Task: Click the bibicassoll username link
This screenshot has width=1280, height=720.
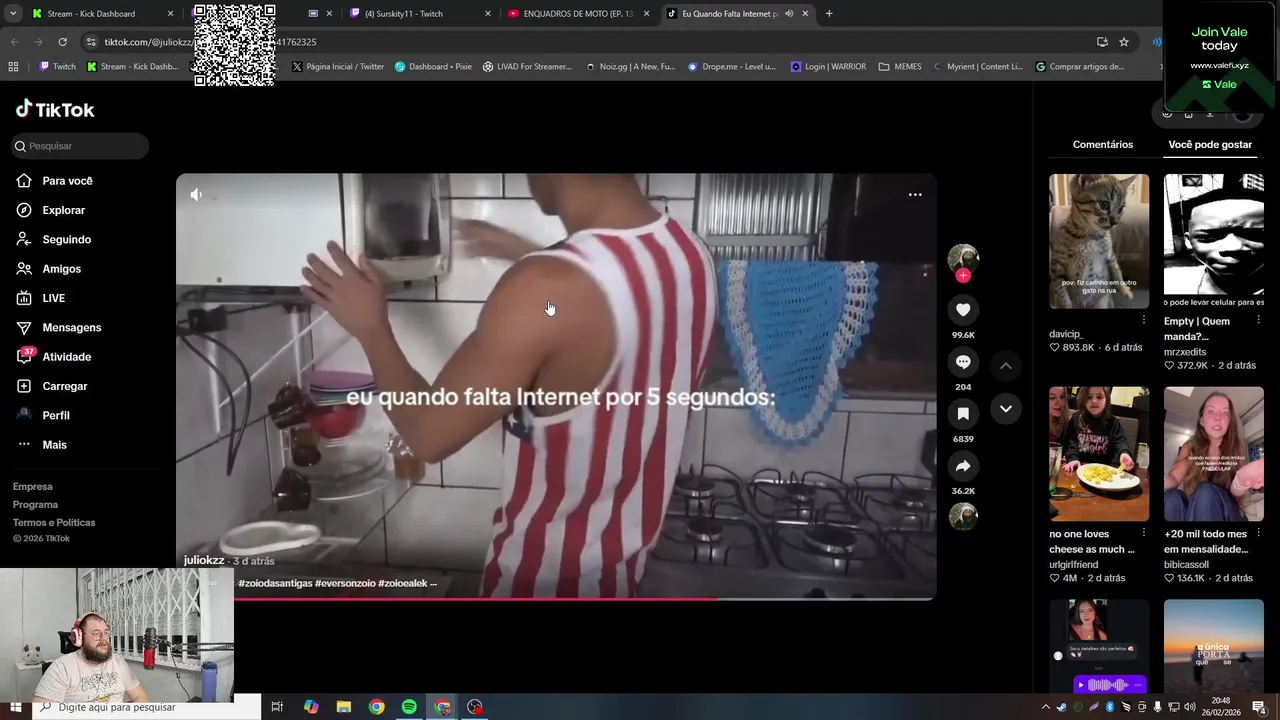Action: pyautogui.click(x=1186, y=565)
